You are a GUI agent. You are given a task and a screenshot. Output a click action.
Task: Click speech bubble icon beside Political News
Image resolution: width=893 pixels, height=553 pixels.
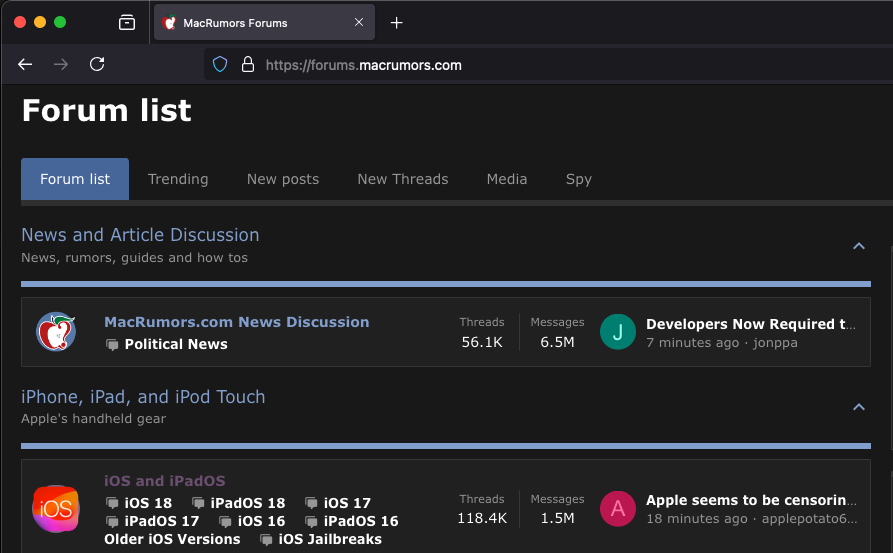tap(112, 345)
